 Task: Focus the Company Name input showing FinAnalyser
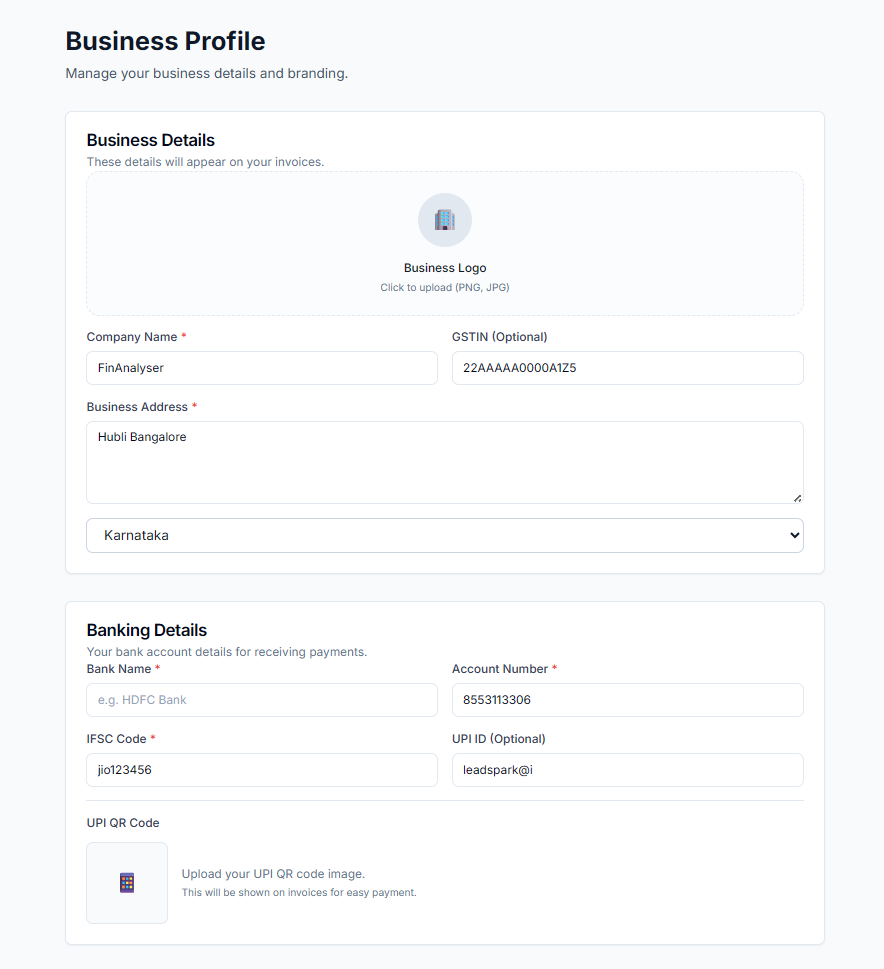coord(261,368)
